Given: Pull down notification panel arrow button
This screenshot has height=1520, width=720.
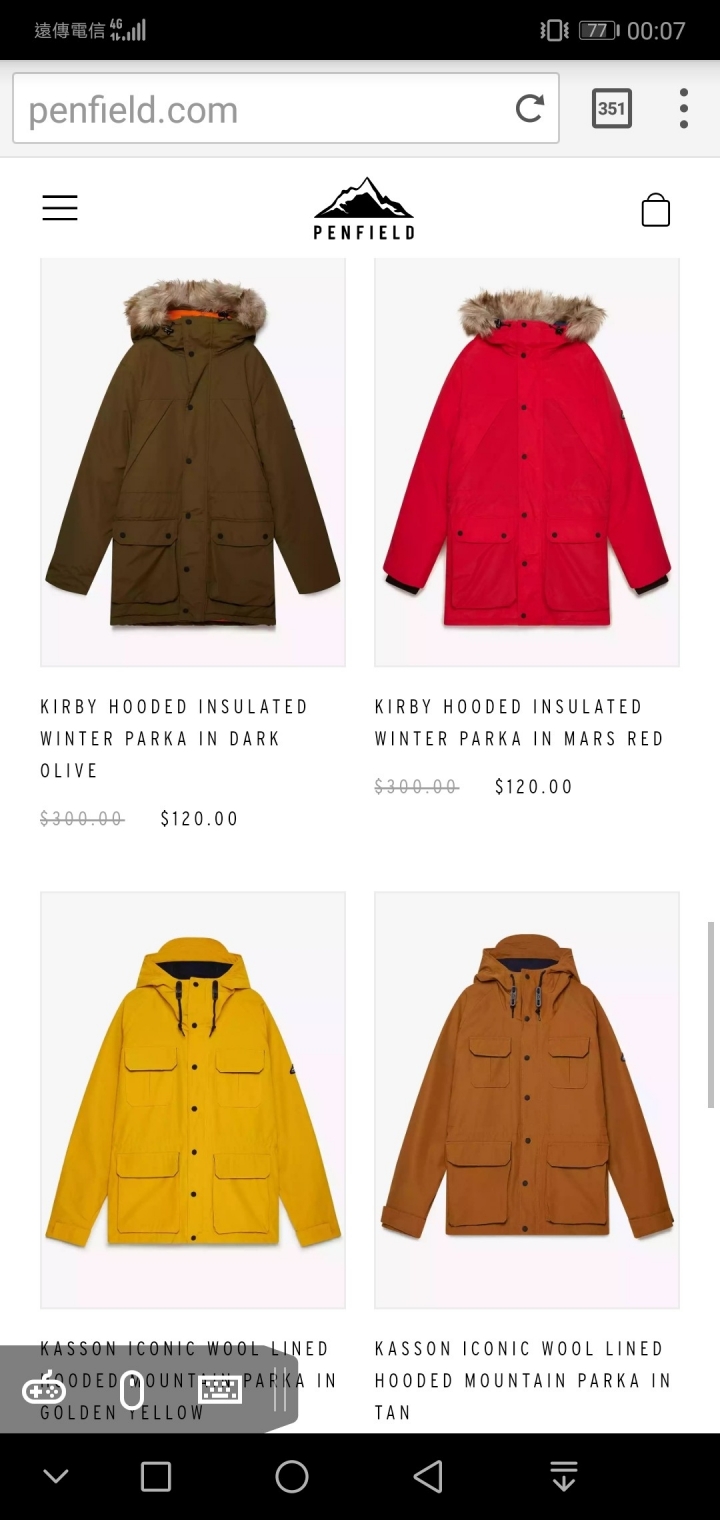Looking at the screenshot, I should click(x=564, y=1476).
